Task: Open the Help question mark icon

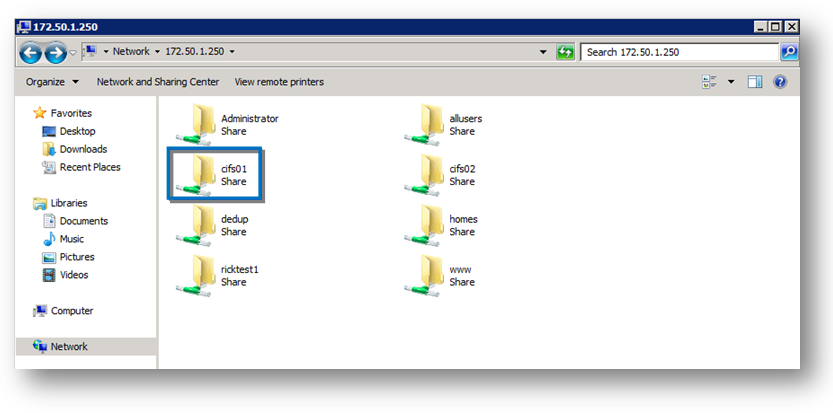Action: point(780,82)
